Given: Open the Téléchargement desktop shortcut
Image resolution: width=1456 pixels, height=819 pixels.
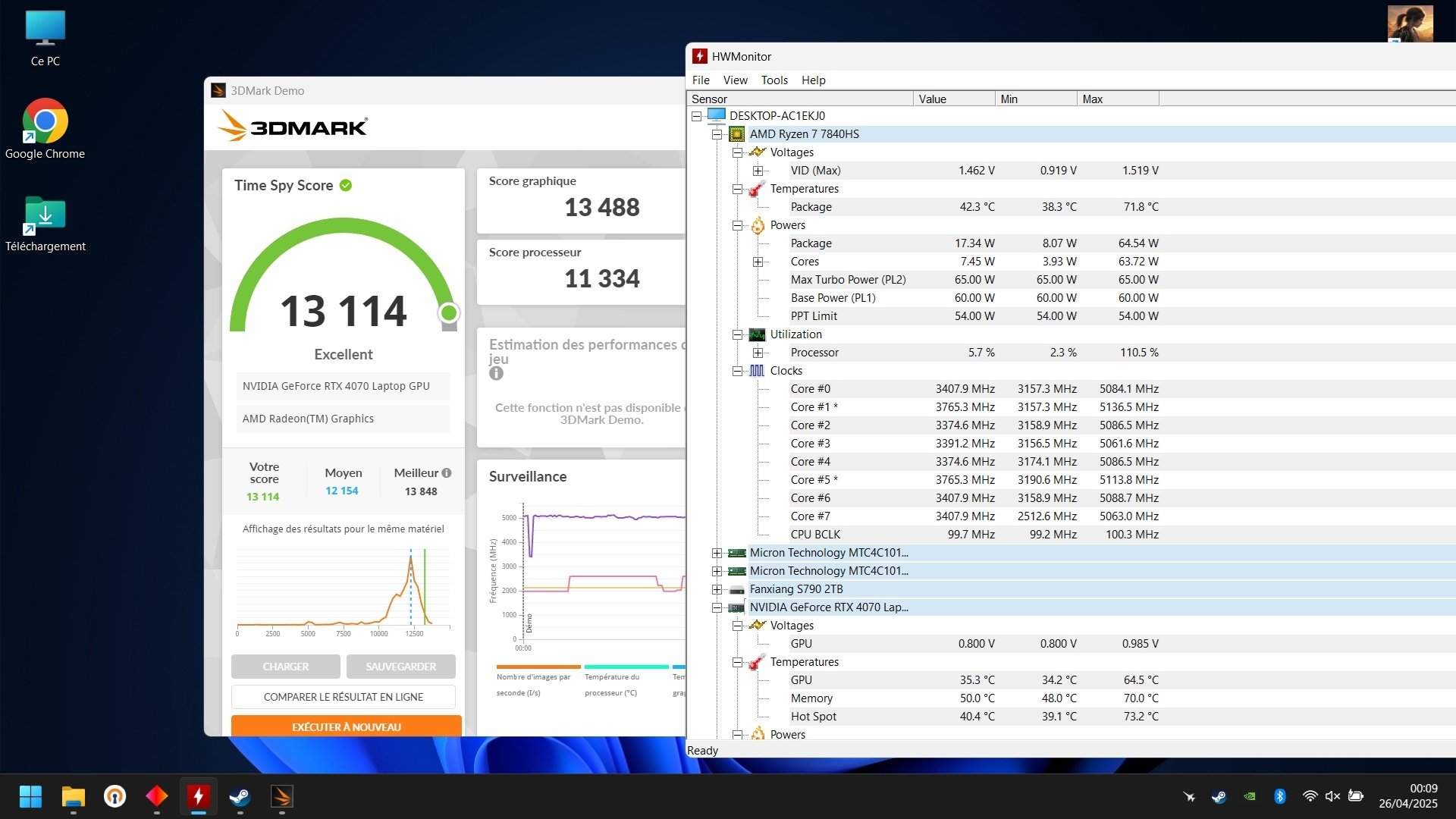Looking at the screenshot, I should click(45, 224).
